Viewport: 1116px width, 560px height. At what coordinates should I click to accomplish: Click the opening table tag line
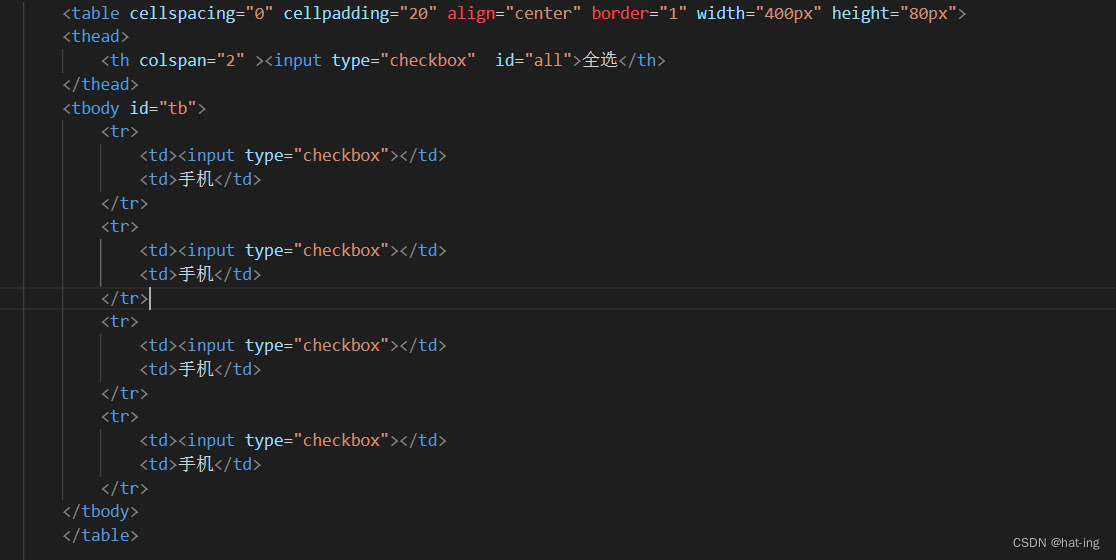click(x=514, y=14)
